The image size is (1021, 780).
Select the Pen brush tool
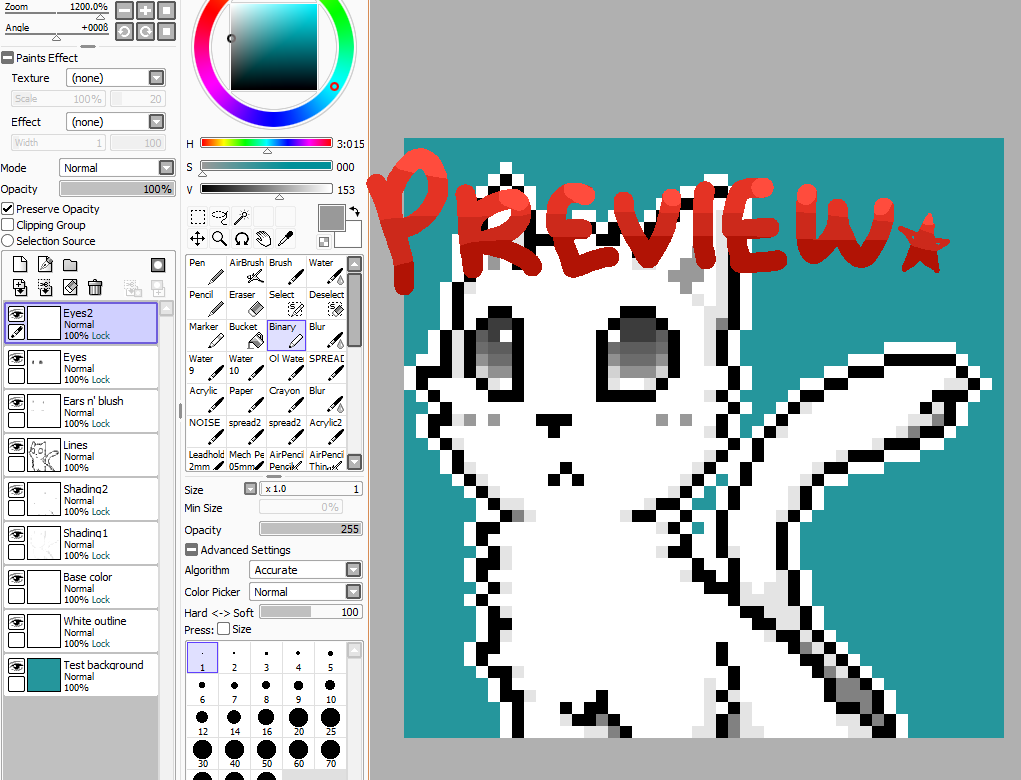(206, 271)
